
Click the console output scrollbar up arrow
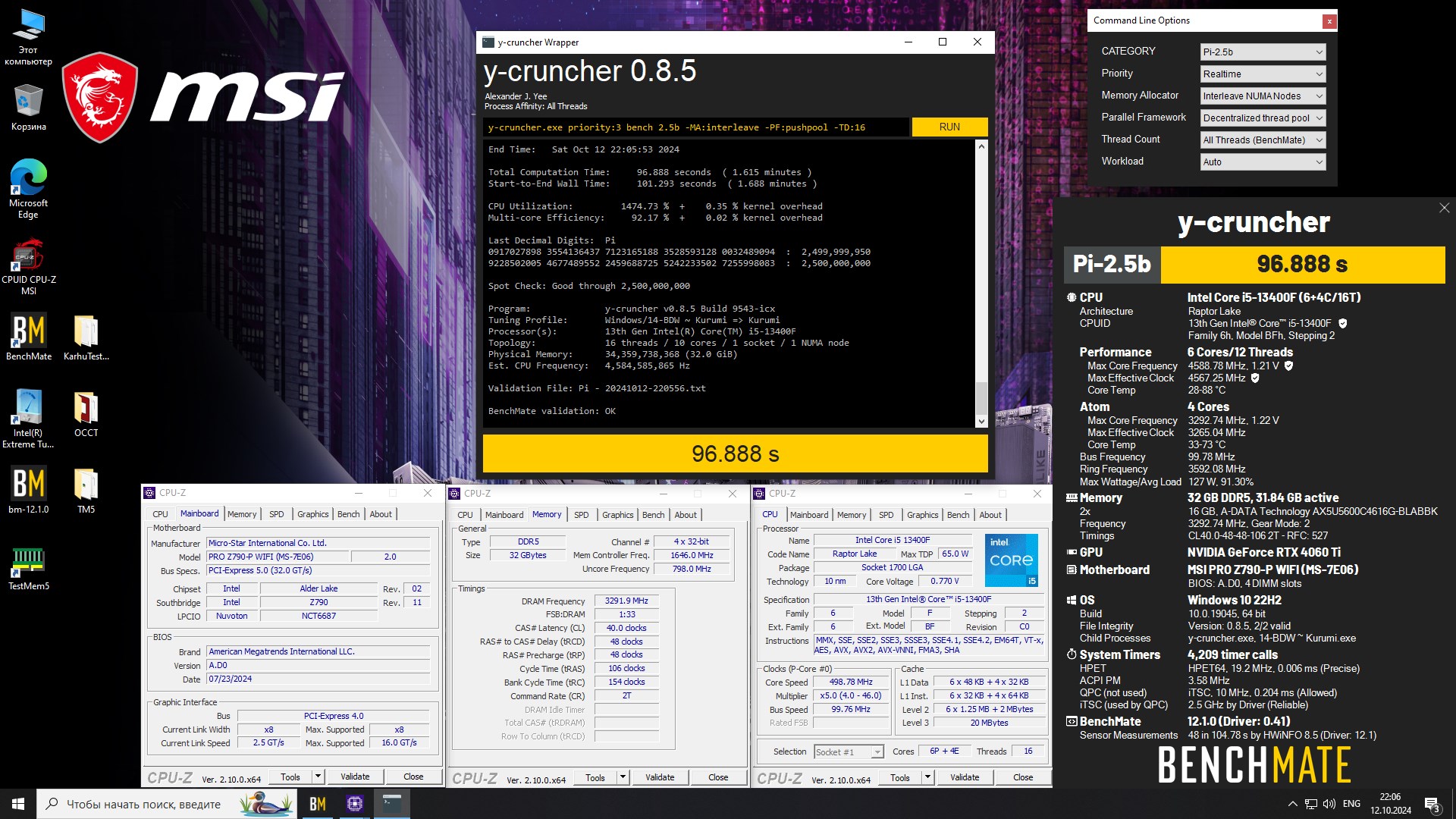tap(981, 146)
